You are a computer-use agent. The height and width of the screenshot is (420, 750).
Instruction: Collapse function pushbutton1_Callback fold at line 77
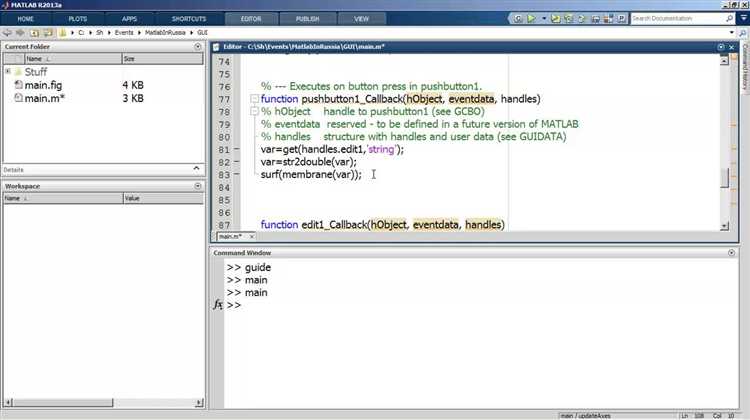pyautogui.click(x=254, y=99)
